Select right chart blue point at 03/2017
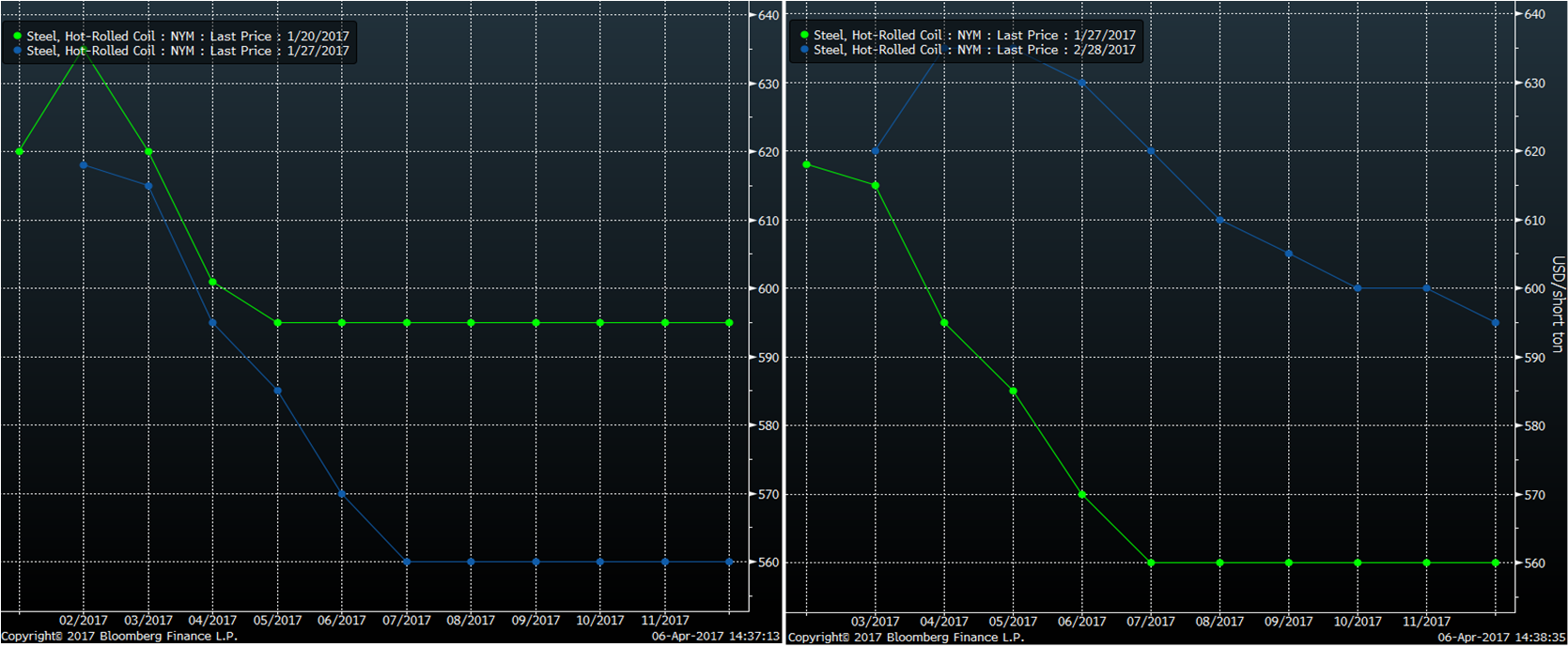This screenshot has width=1568, height=647. coord(876,150)
